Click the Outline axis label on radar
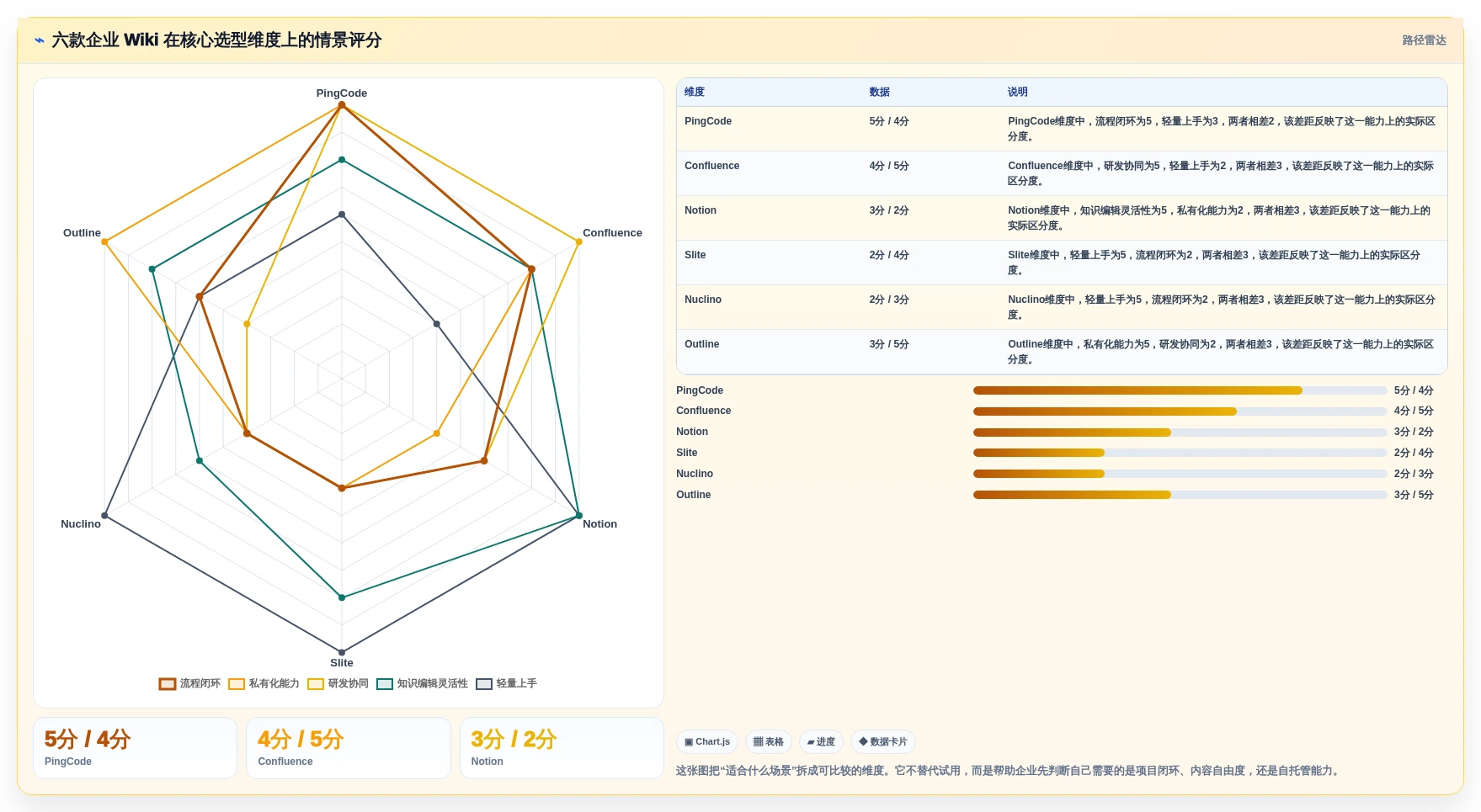Viewport: 1481px width, 812px height. coord(82,233)
